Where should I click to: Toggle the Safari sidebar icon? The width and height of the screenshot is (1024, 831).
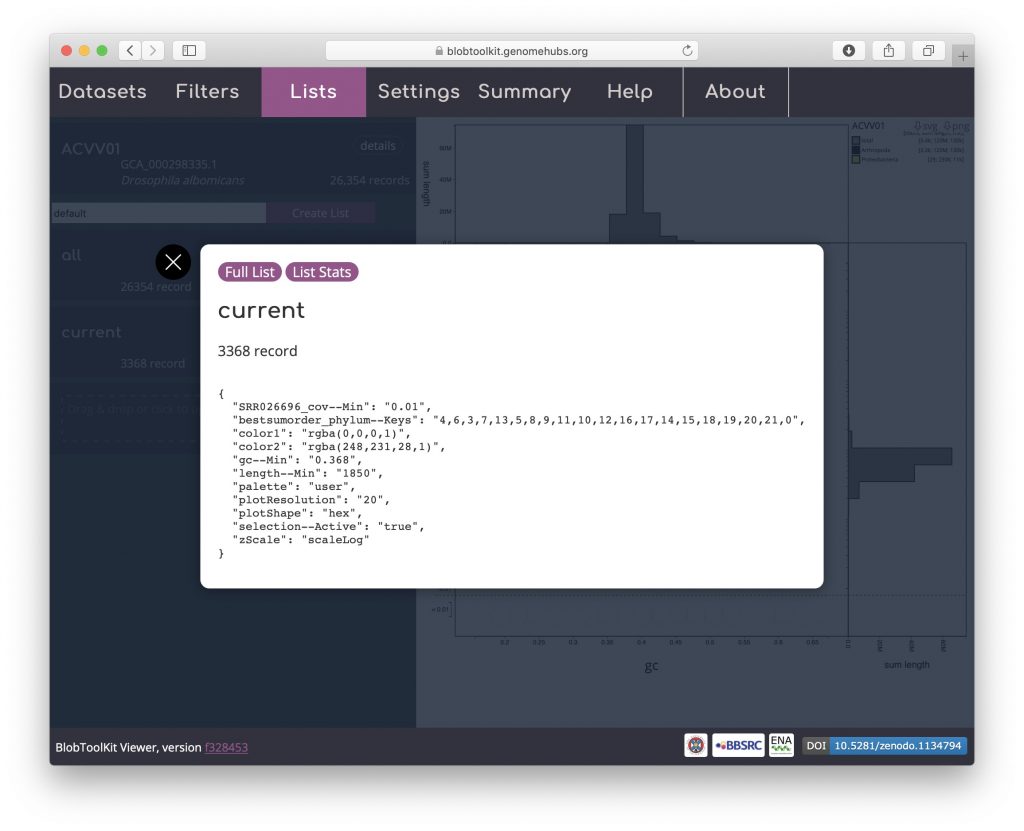[189, 50]
